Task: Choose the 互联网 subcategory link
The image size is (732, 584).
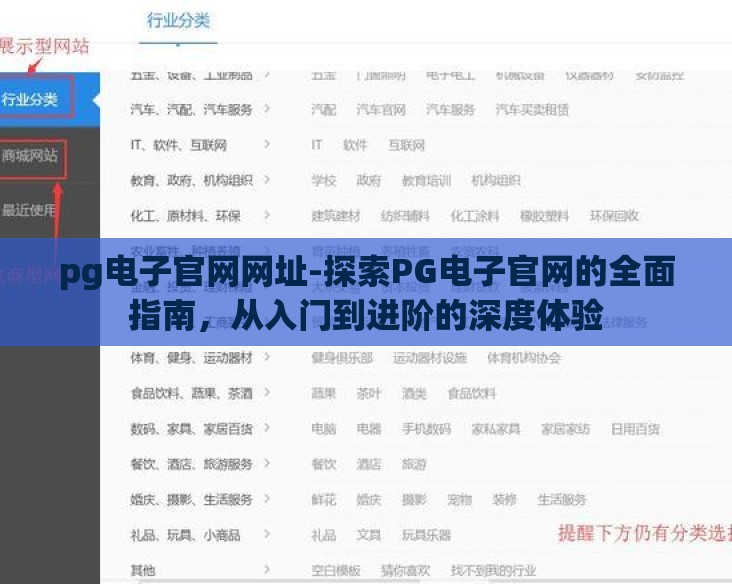Action: (407, 145)
